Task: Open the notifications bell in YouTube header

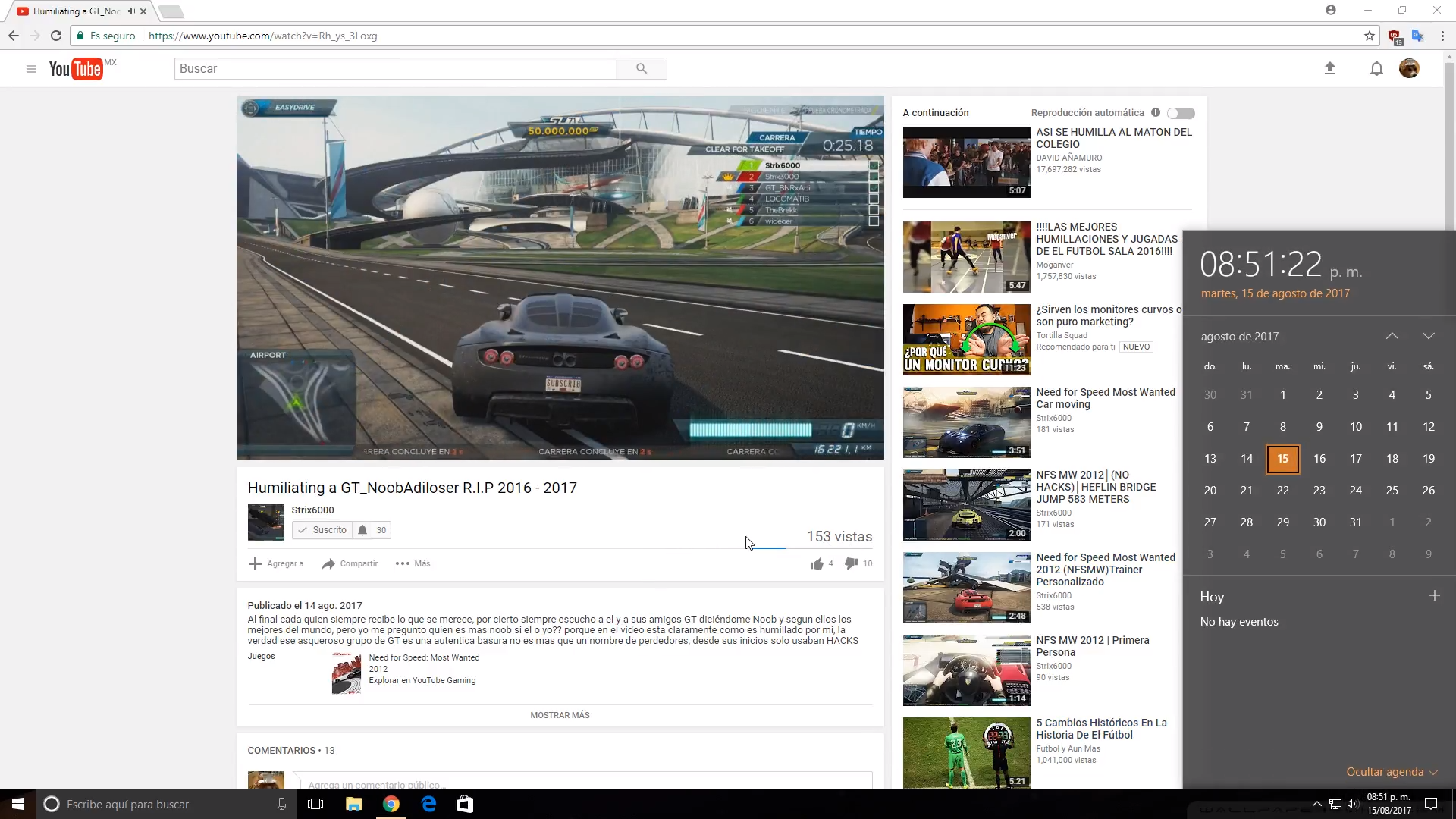Action: click(1376, 69)
